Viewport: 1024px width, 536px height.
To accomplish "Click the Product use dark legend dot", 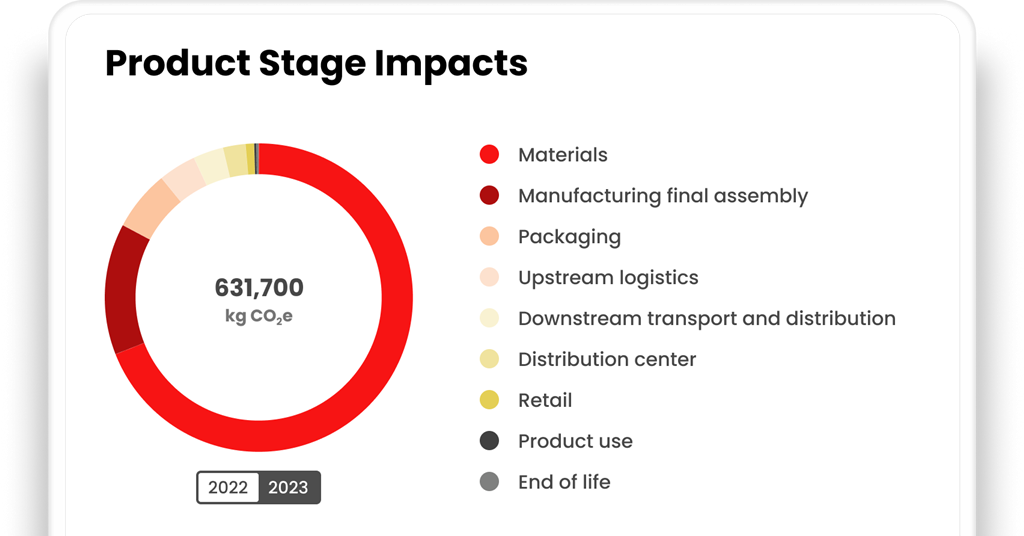I will coord(489,441).
